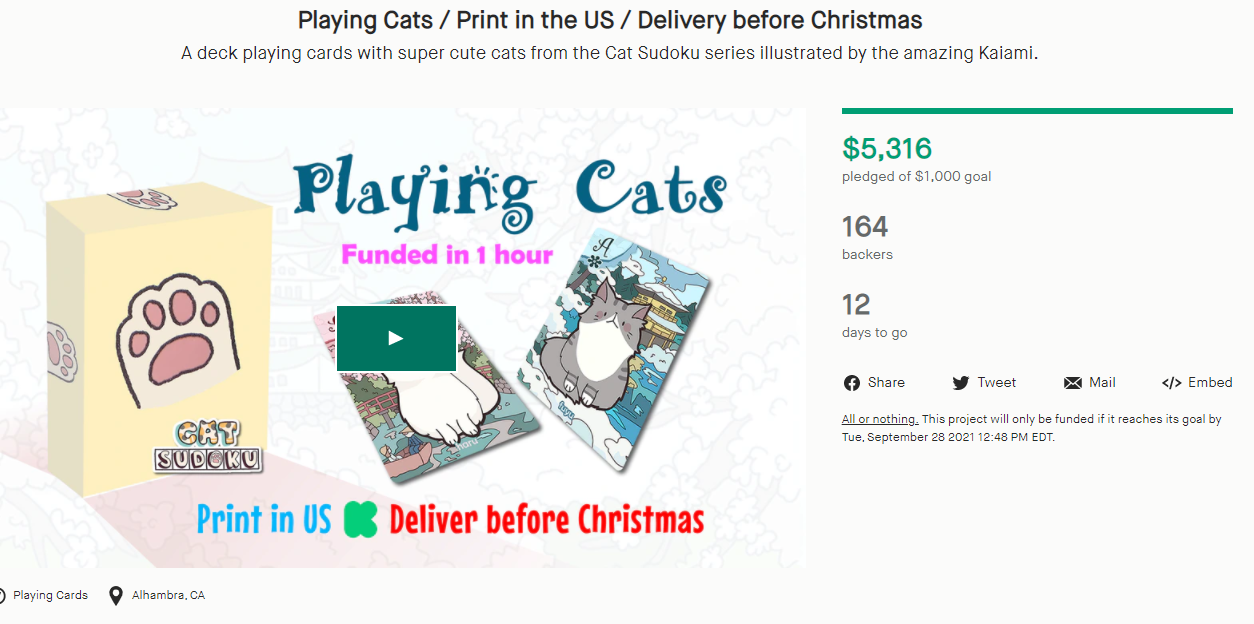Click the Tweet text label
Viewport: 1254px width, 624px height.
coord(997,383)
